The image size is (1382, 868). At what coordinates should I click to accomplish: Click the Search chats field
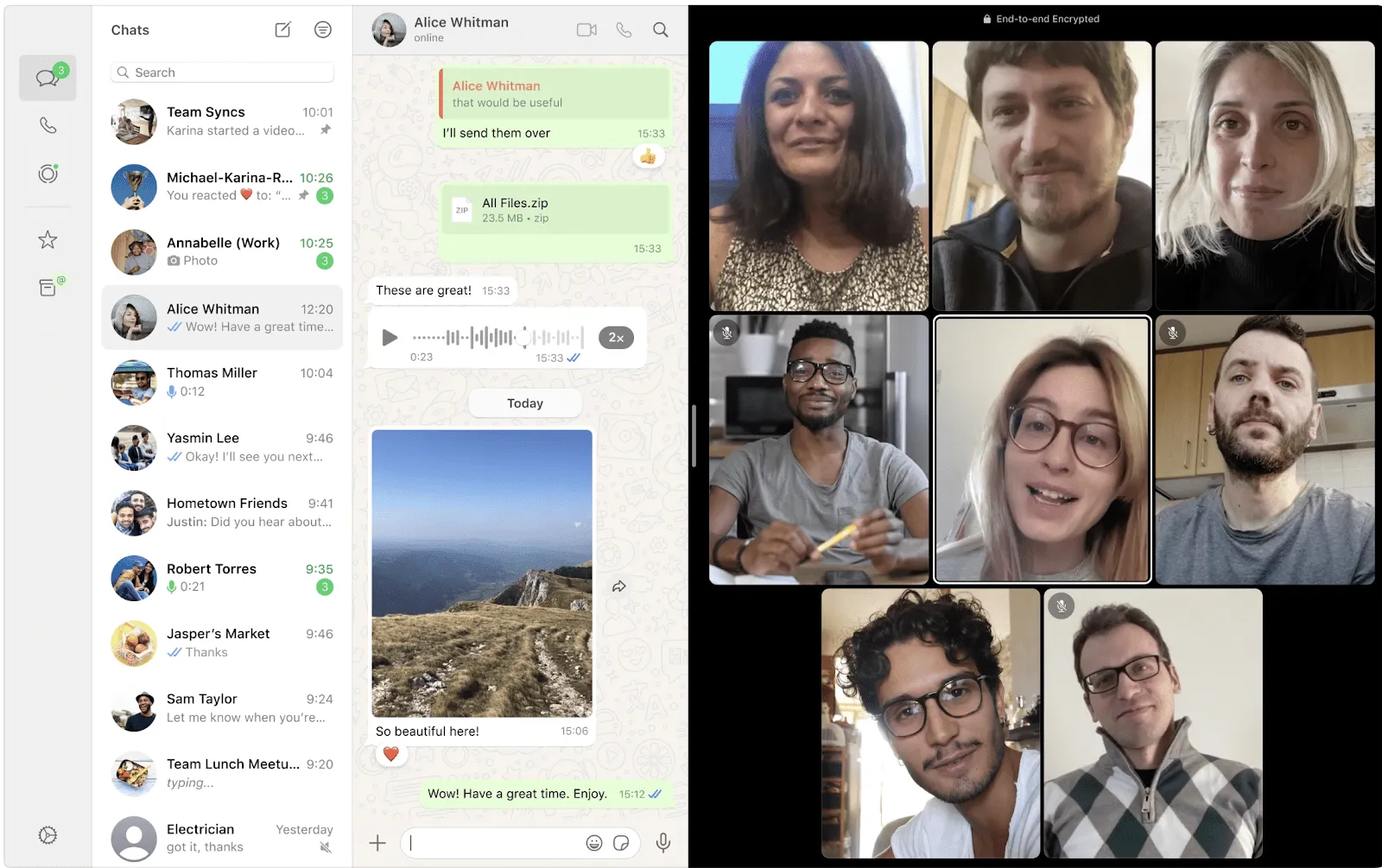[x=222, y=73]
